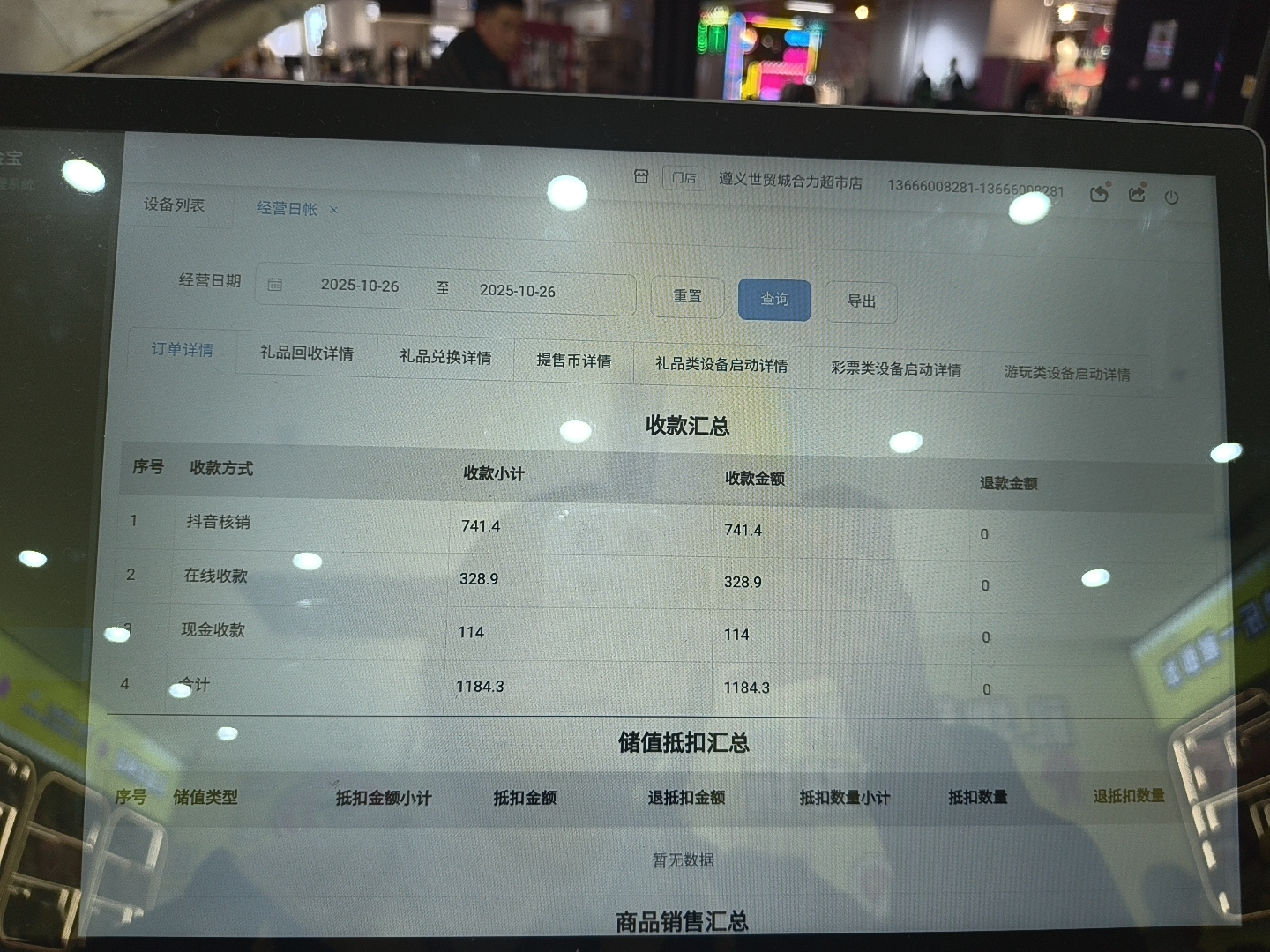Open the 彩票类设备启动详情 tab
1270x952 pixels.
click(895, 369)
